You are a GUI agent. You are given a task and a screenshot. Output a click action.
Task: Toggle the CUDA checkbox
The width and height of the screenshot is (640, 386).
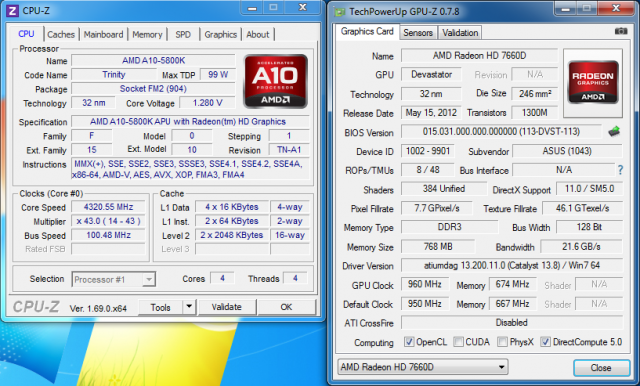(458, 342)
